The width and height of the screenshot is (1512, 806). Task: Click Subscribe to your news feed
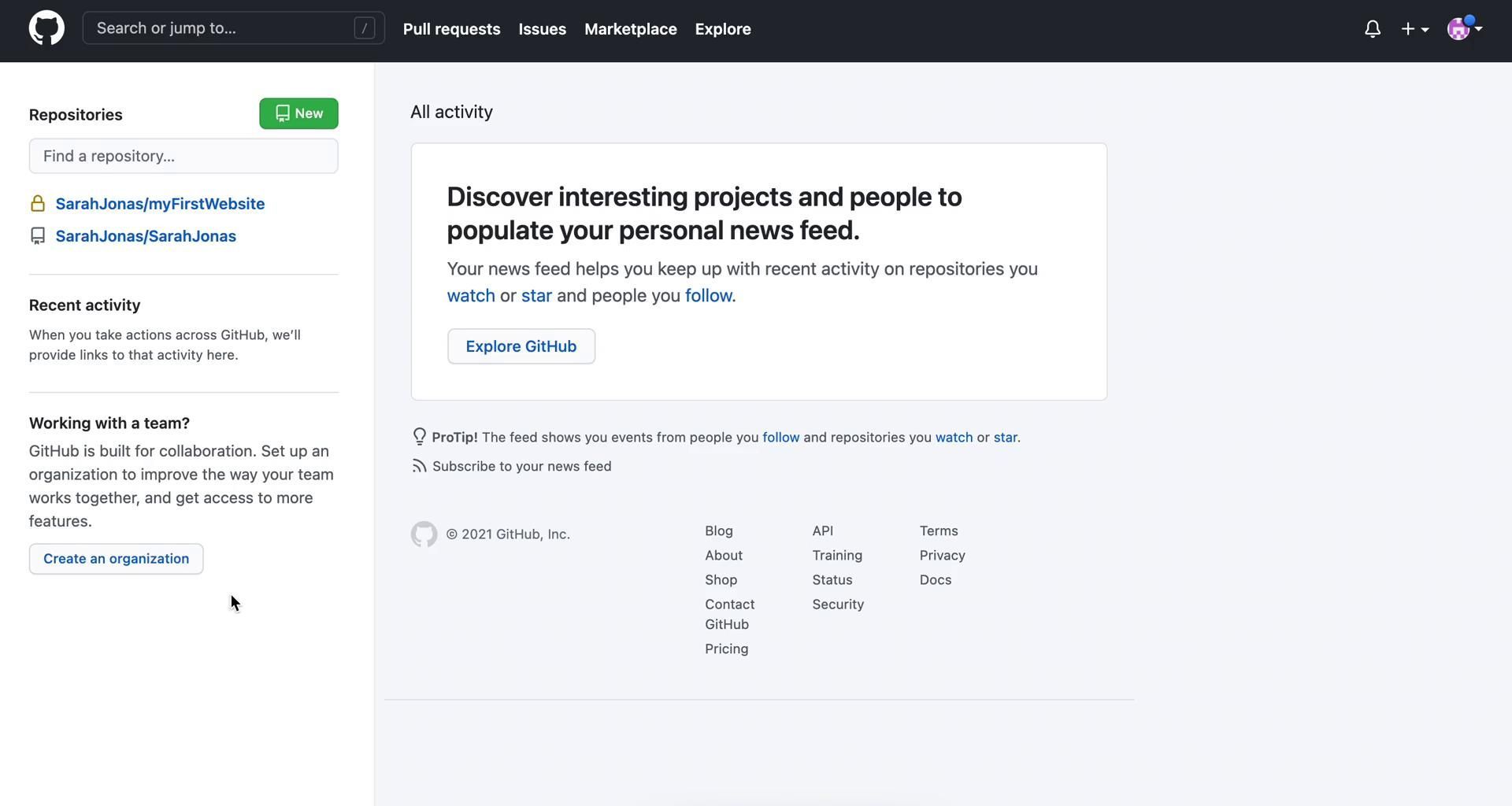tap(521, 466)
